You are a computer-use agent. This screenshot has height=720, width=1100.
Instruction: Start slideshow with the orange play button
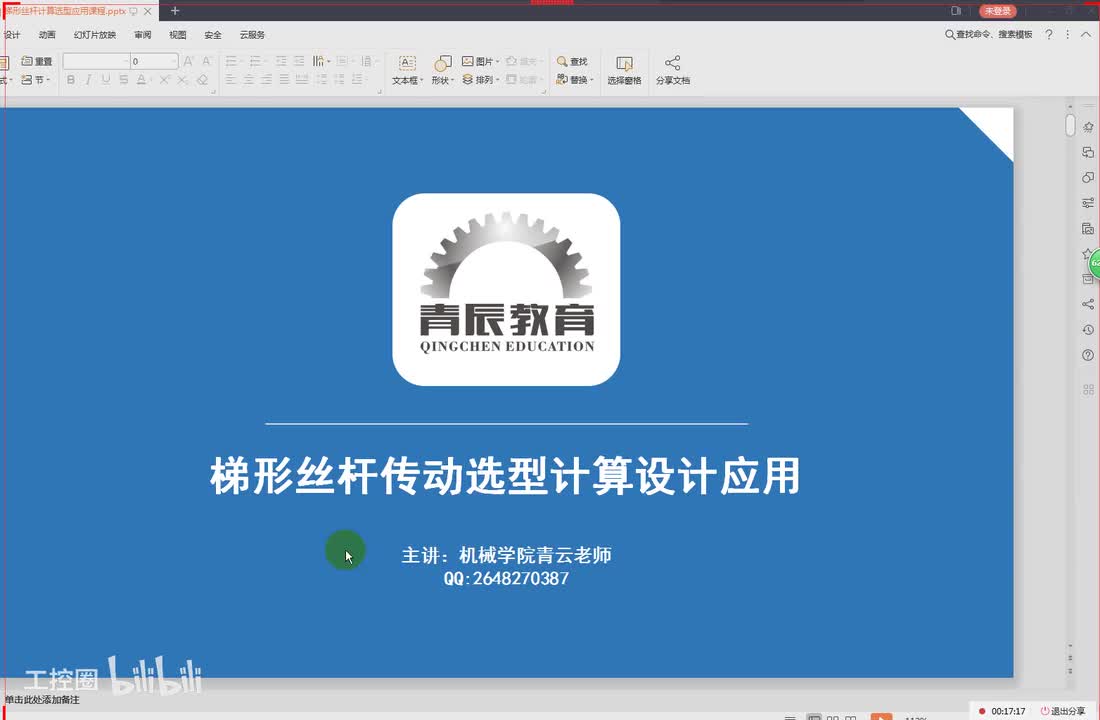tap(881, 716)
